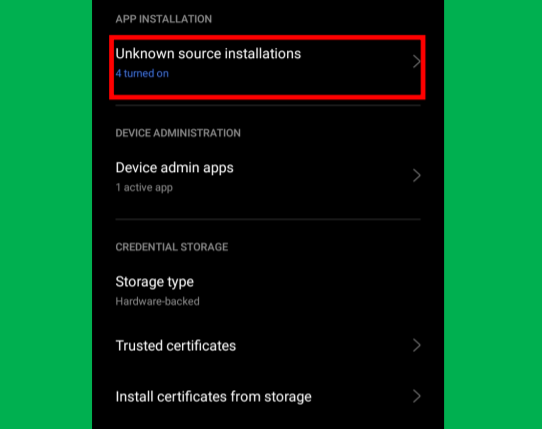542x429 pixels.
Task: Click the divider line below Unknown source installations
Action: coord(268,105)
